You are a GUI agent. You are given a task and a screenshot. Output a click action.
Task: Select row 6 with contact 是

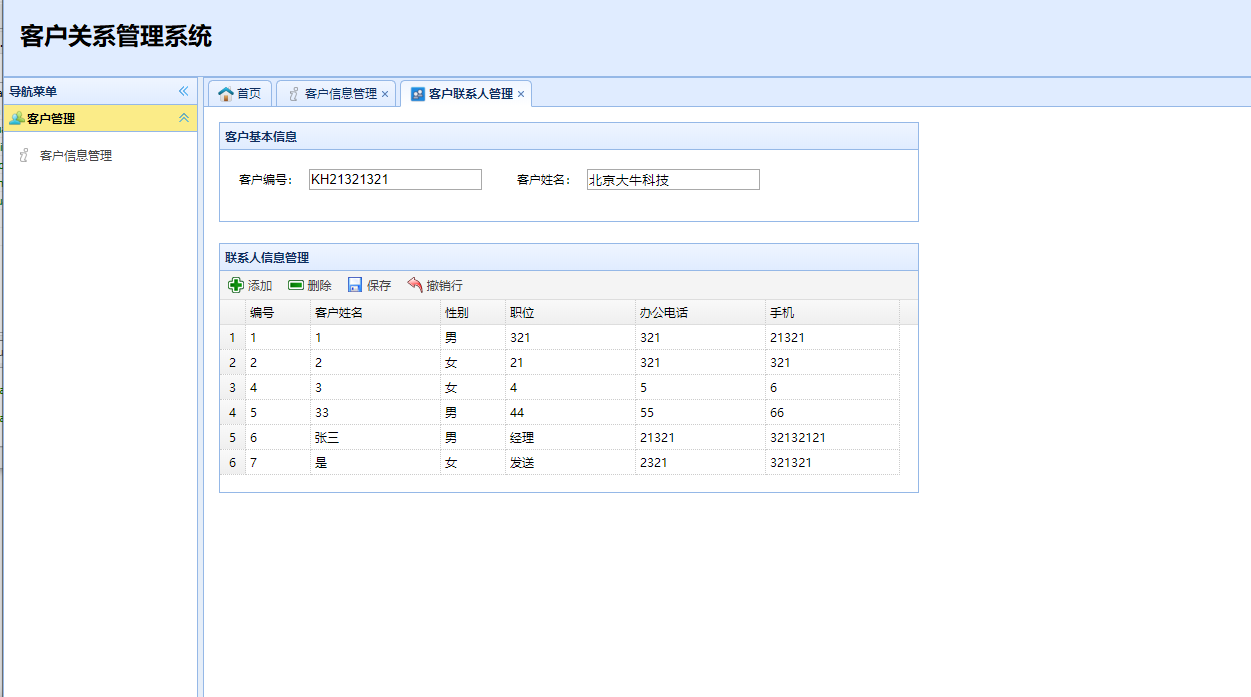(350, 462)
